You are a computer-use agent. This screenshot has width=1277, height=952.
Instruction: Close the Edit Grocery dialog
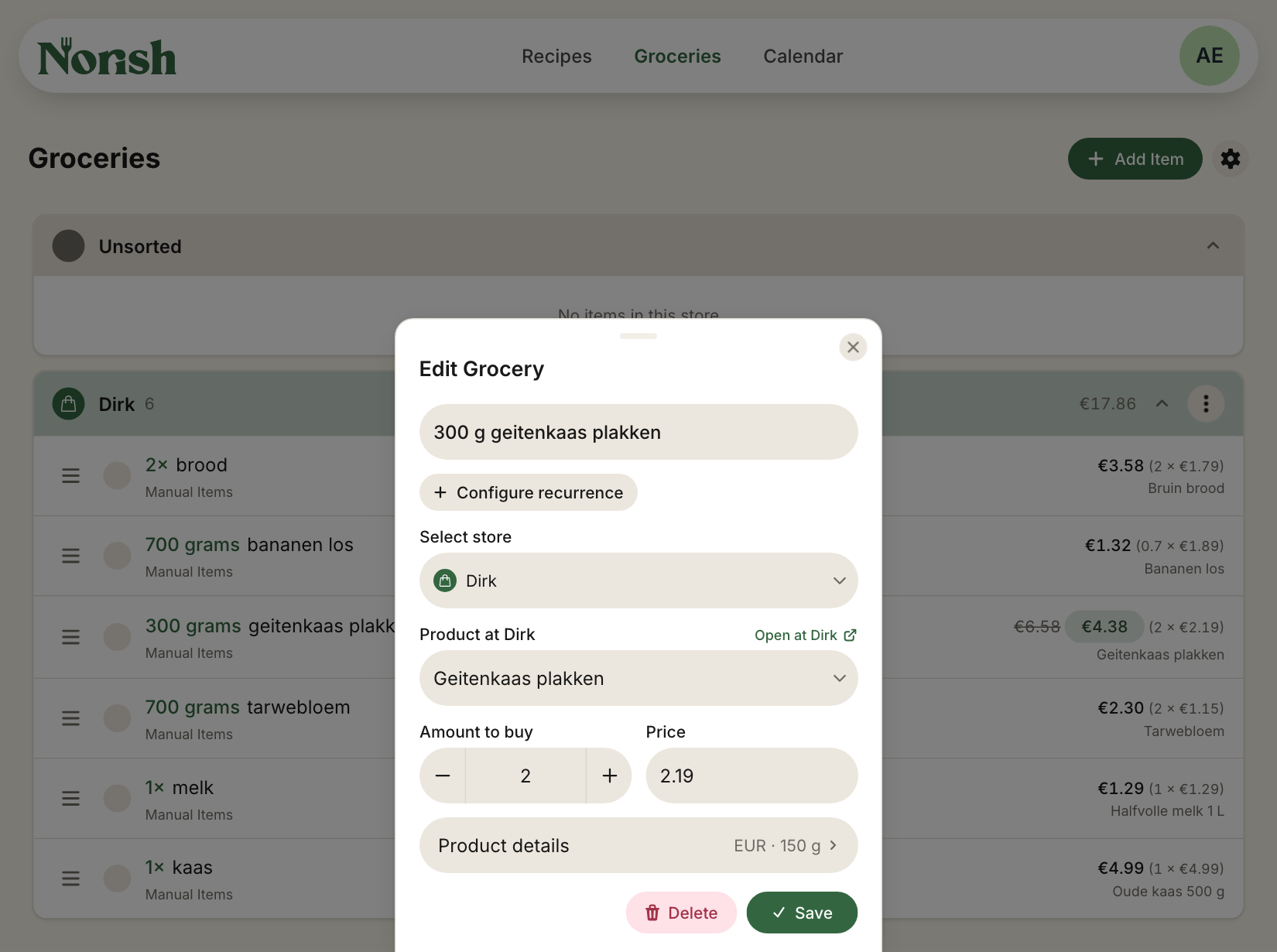pos(853,348)
